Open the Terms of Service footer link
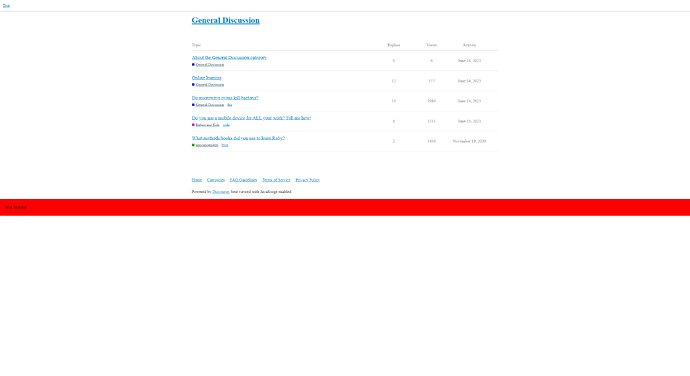This screenshot has height=376, width=690. tap(276, 180)
